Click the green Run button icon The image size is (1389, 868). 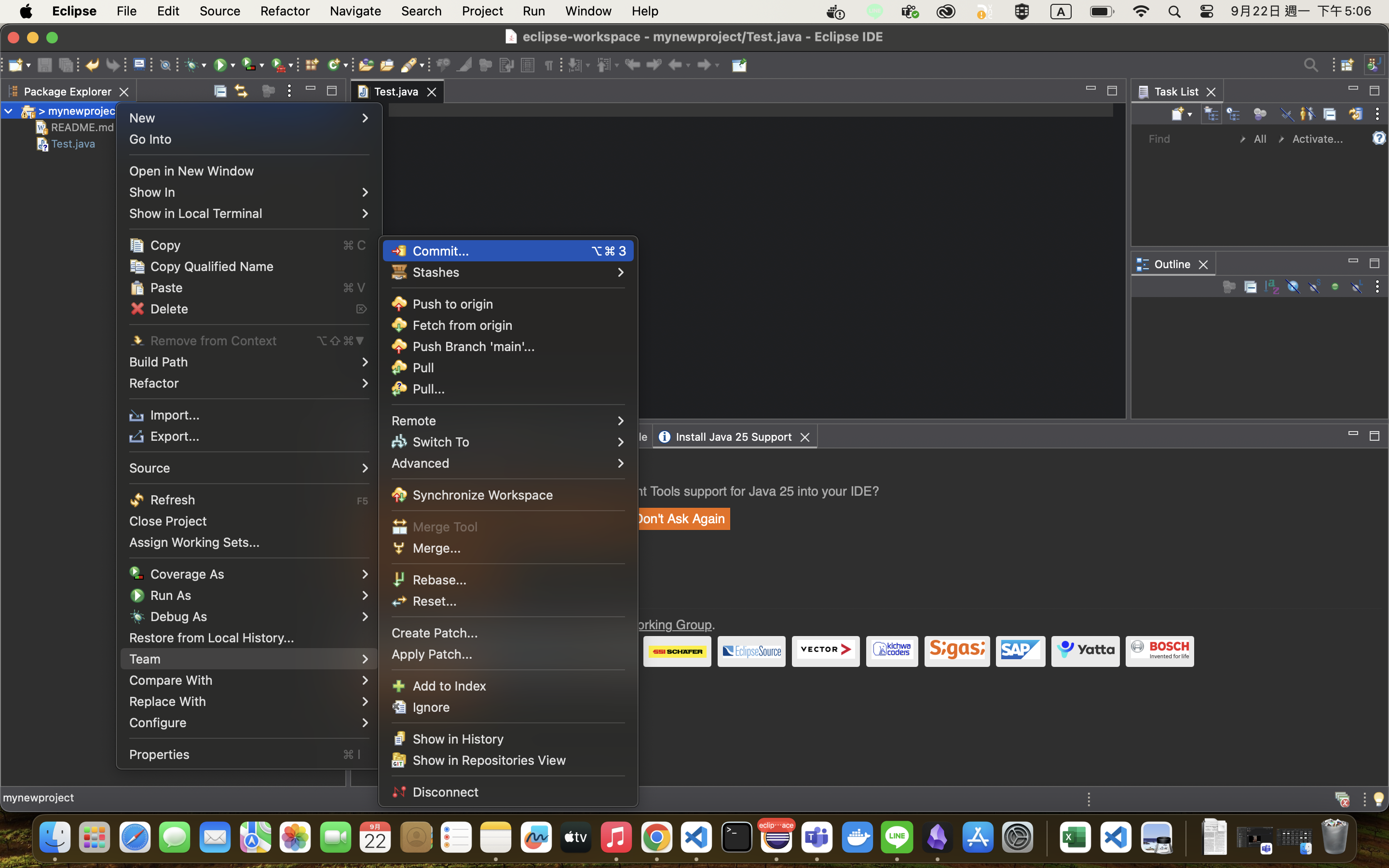tap(220, 65)
